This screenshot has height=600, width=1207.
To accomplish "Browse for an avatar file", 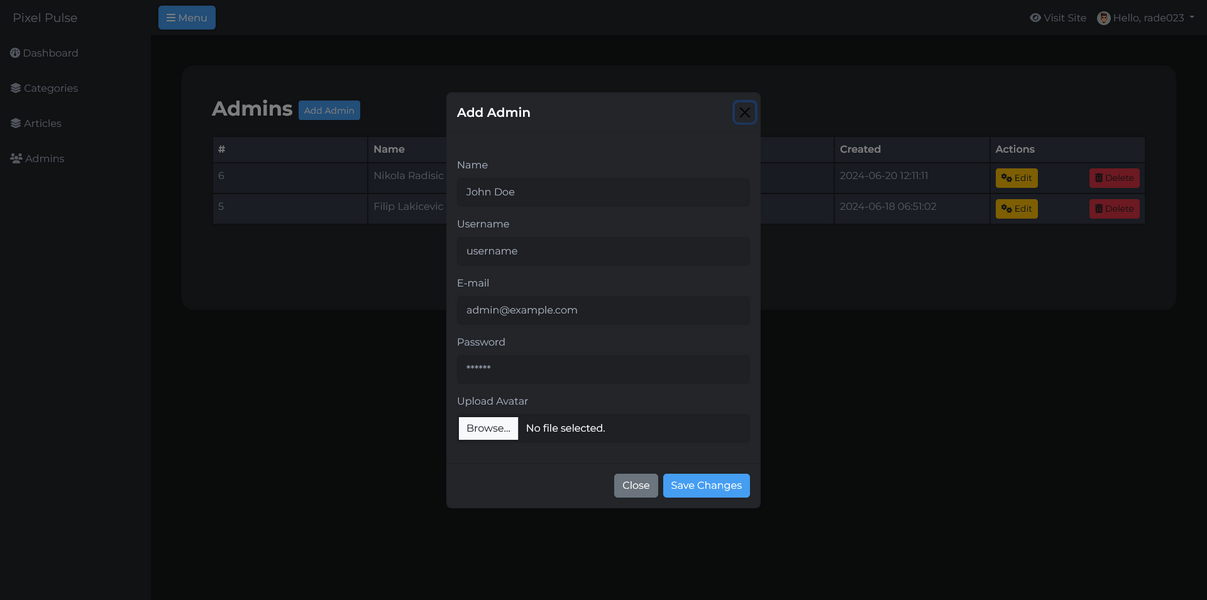I will (x=488, y=428).
